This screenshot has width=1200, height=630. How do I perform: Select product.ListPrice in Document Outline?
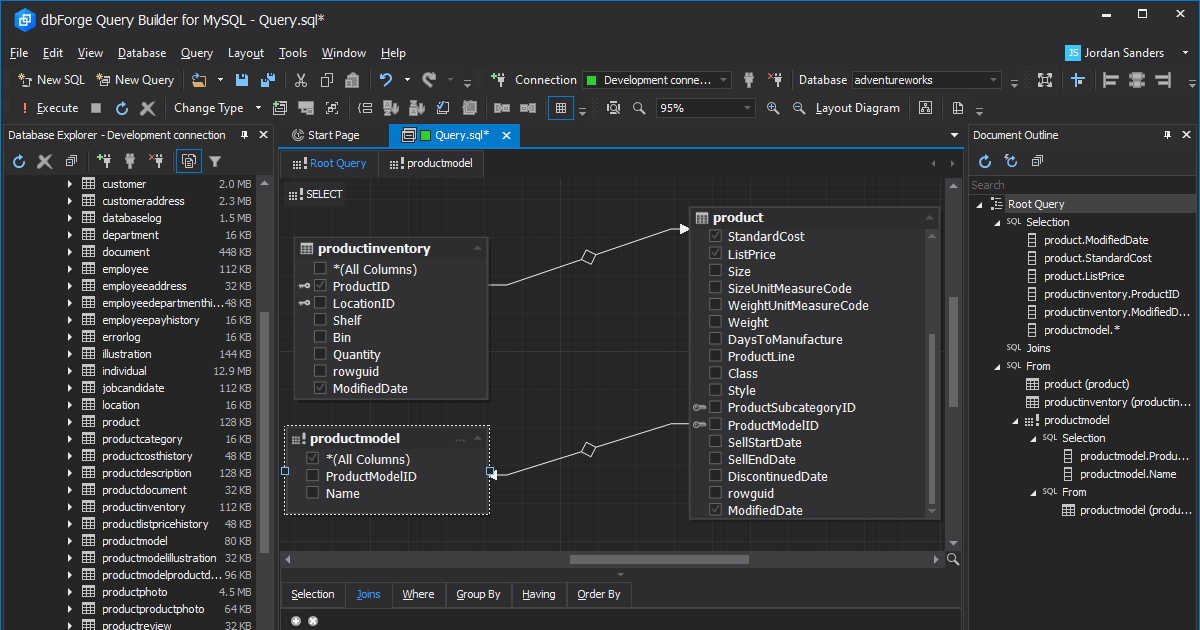tap(1084, 276)
